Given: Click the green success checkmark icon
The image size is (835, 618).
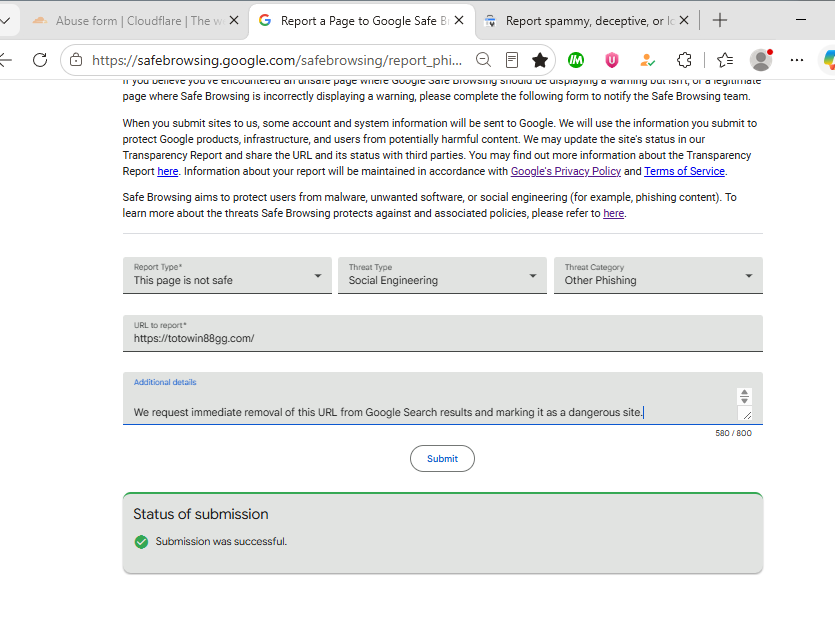Looking at the screenshot, I should coord(141,542).
